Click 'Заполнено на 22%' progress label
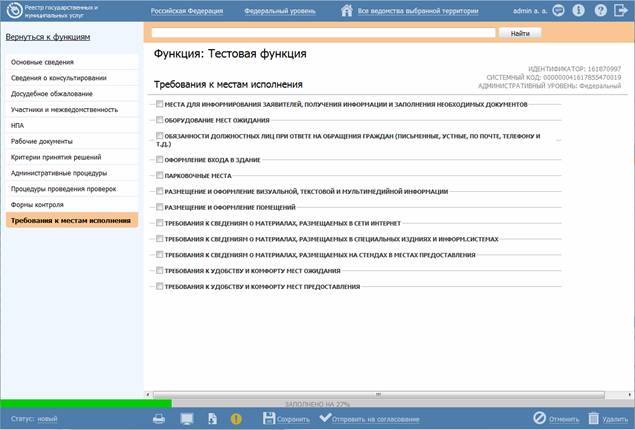635x430 pixels. pos(318,404)
